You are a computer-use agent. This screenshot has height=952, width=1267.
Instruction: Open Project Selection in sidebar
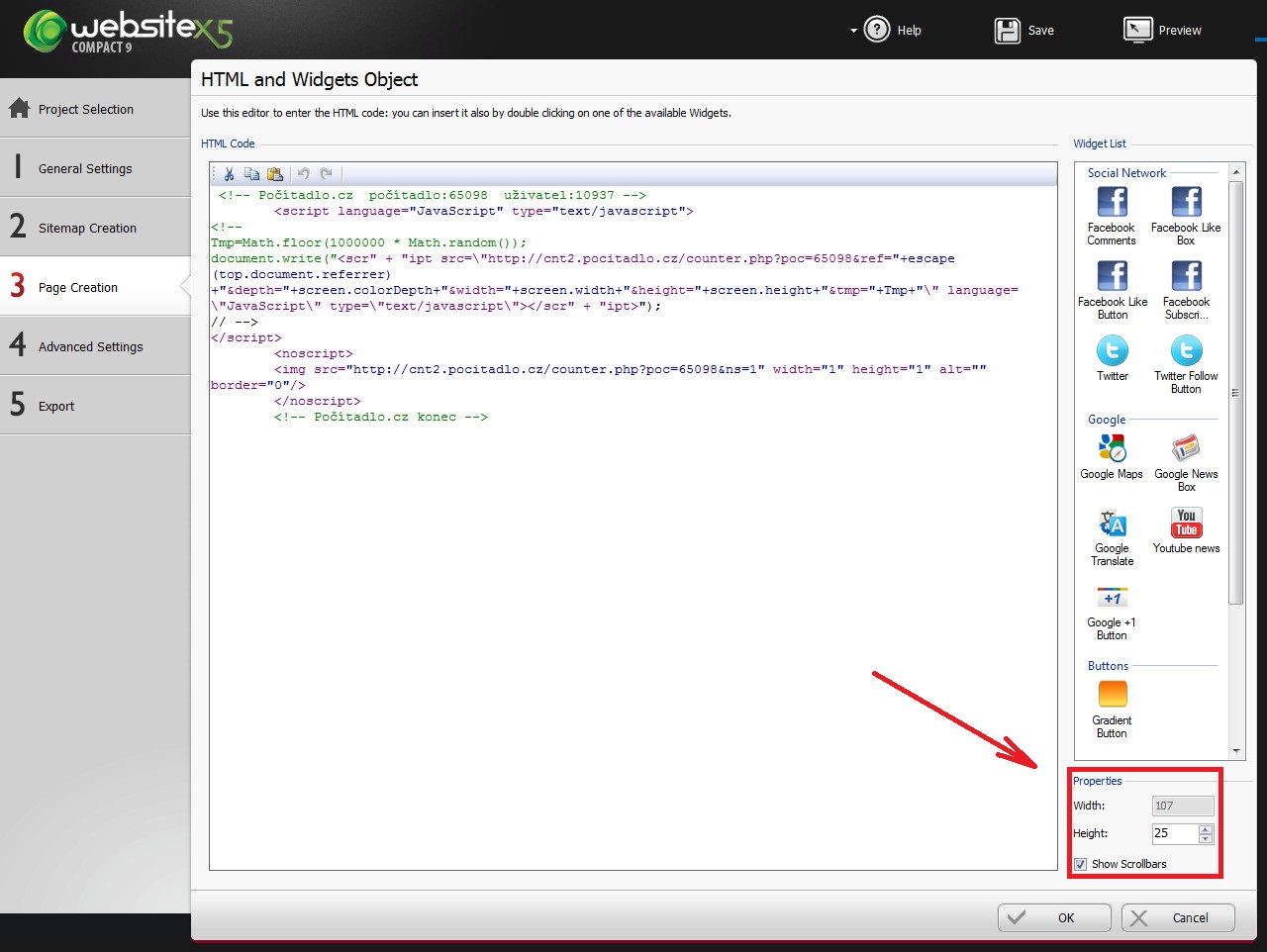[x=95, y=109]
